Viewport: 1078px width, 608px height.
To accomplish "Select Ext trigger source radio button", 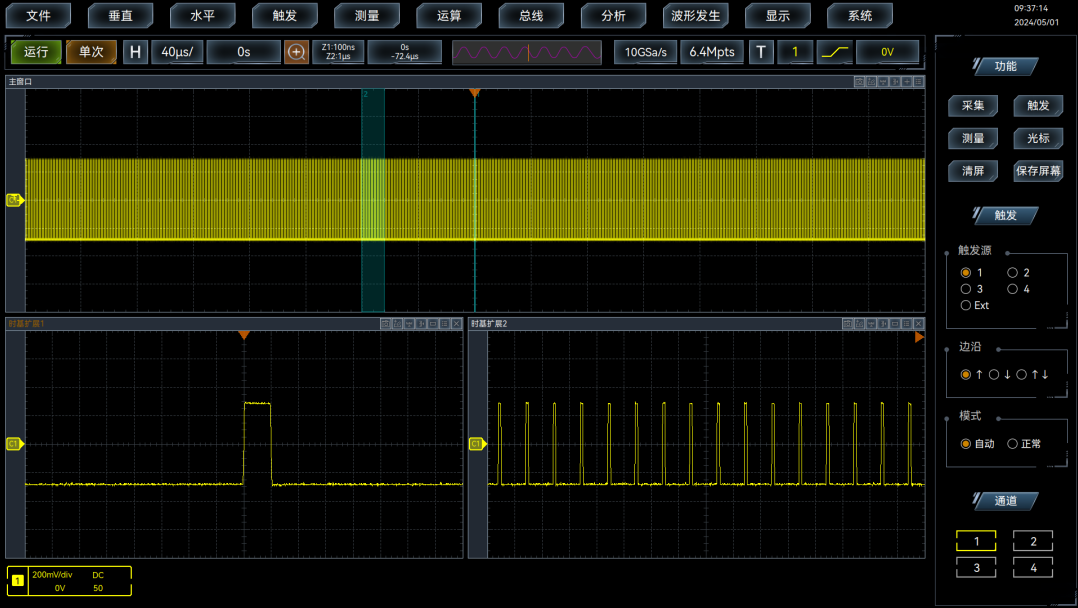I will (966, 305).
